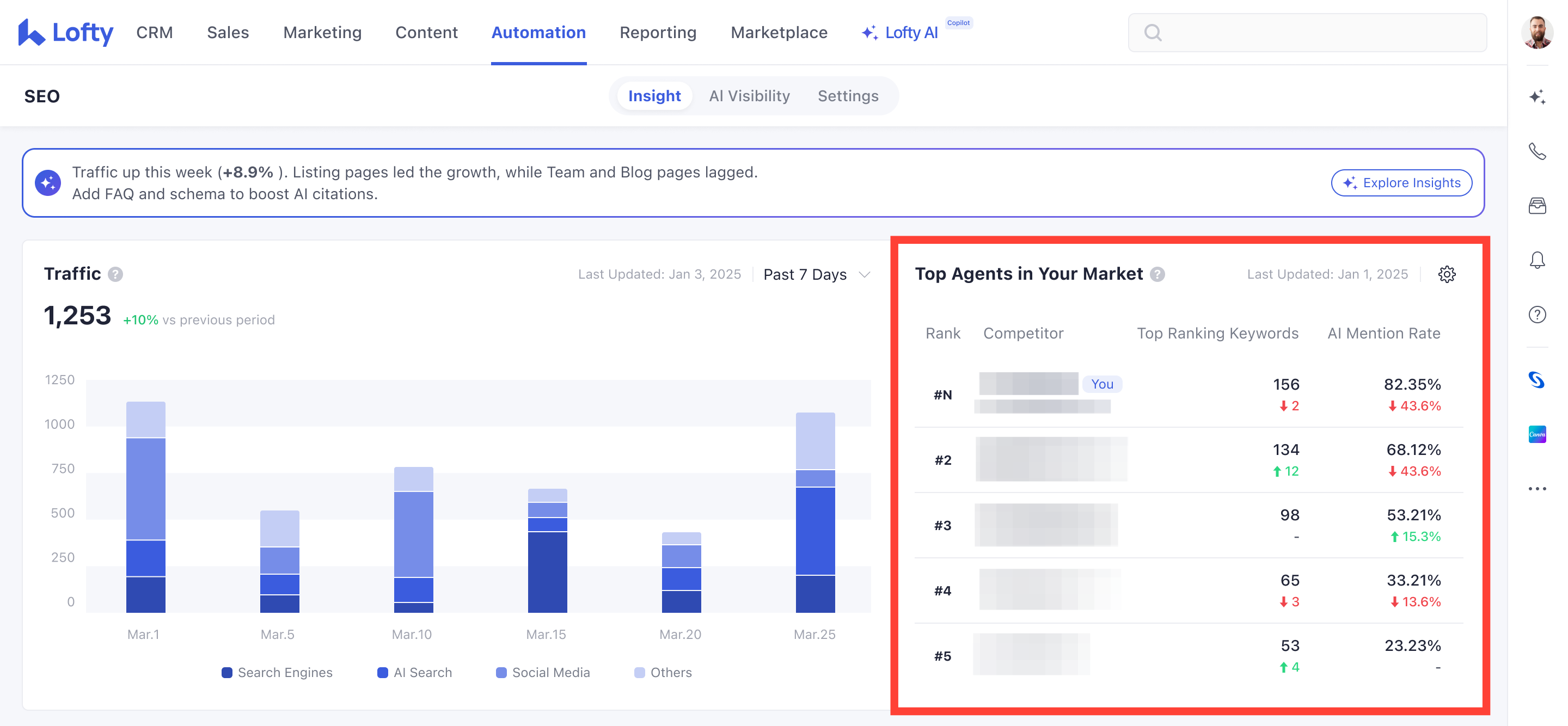Open Top Agents settings gear icon
1568x726 pixels.
click(1447, 274)
